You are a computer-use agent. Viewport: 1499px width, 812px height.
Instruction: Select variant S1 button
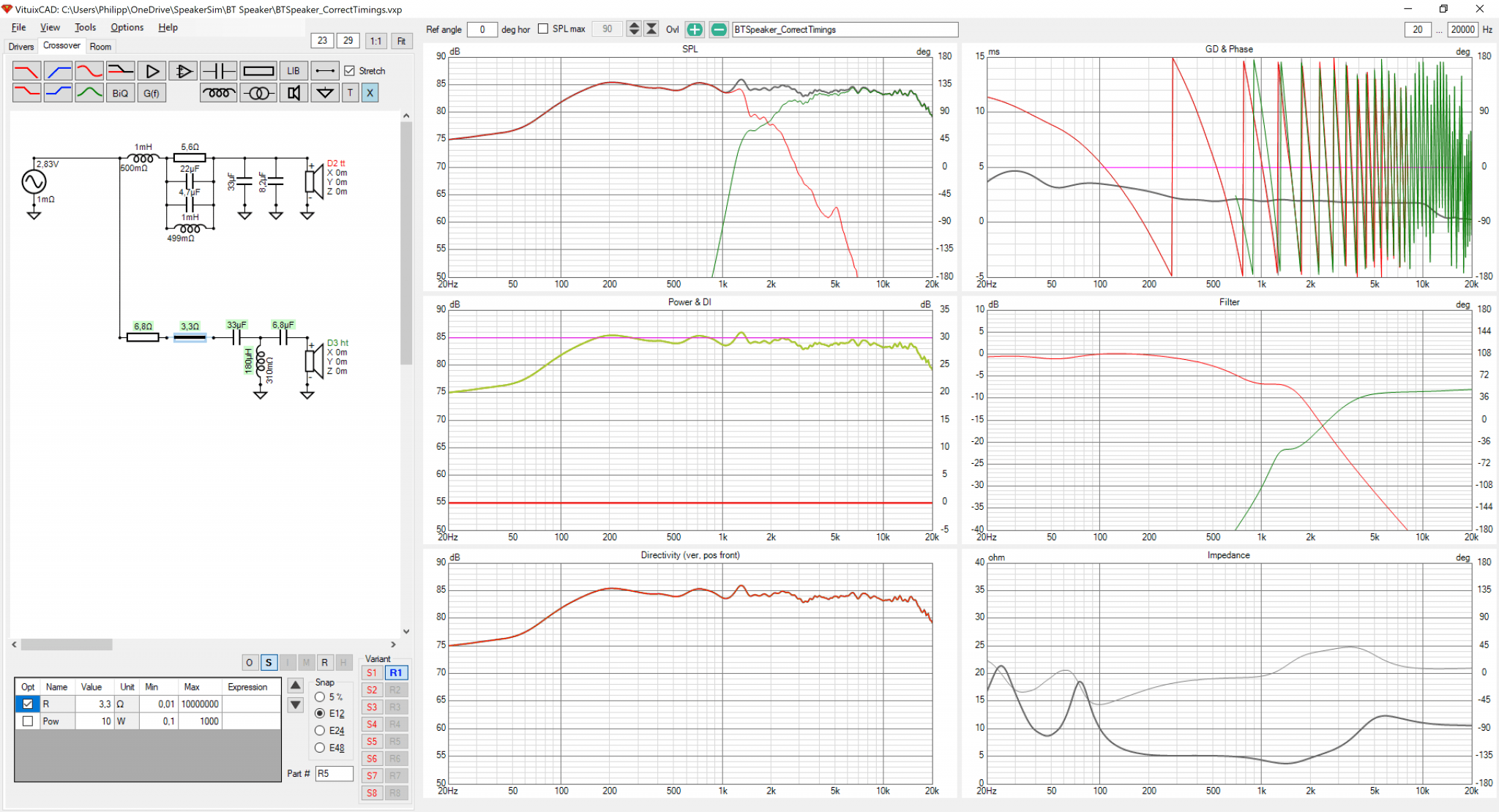(372, 673)
